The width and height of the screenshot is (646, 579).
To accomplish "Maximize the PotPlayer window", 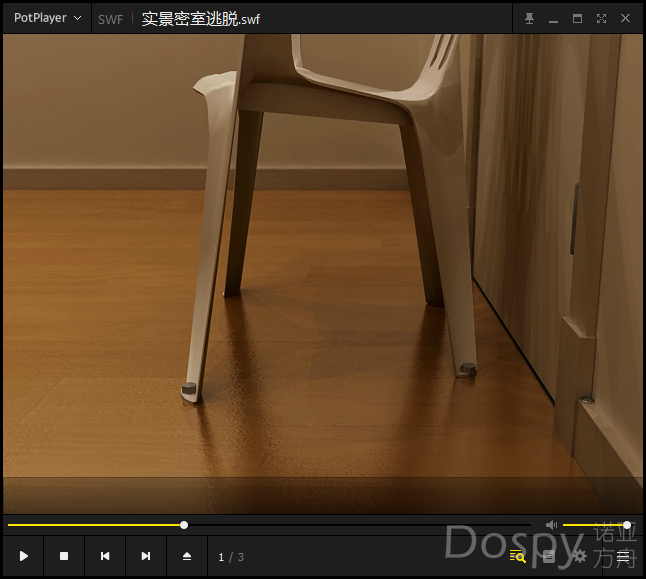I will coord(577,18).
